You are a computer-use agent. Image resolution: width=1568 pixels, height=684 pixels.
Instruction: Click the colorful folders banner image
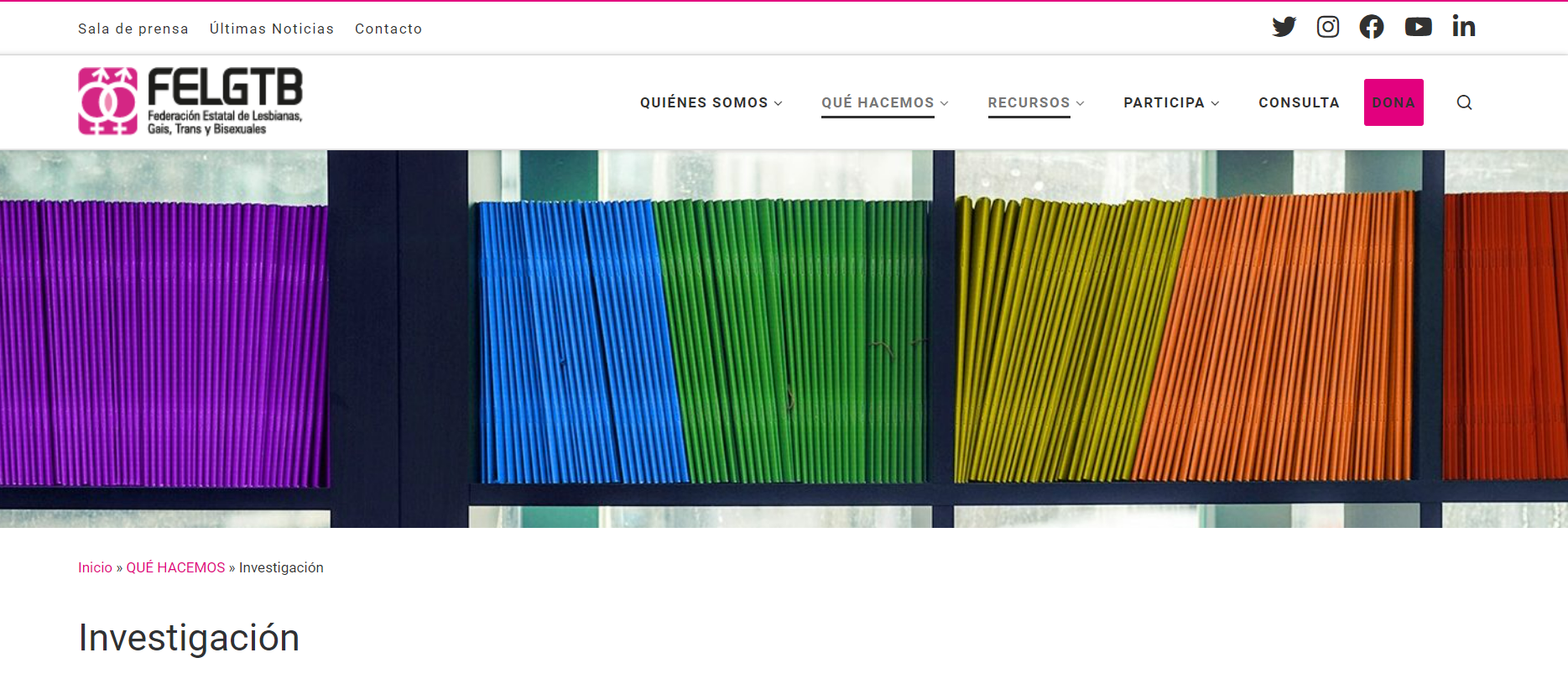pyautogui.click(x=784, y=338)
